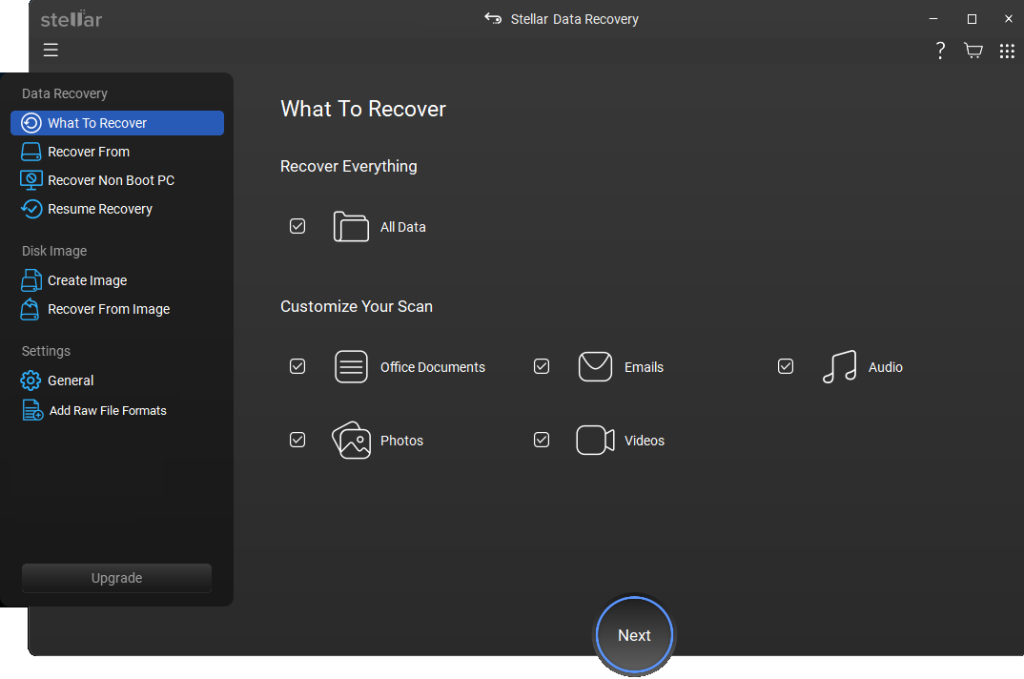Open help using the question mark icon
This screenshot has width=1024, height=679.
[x=940, y=50]
